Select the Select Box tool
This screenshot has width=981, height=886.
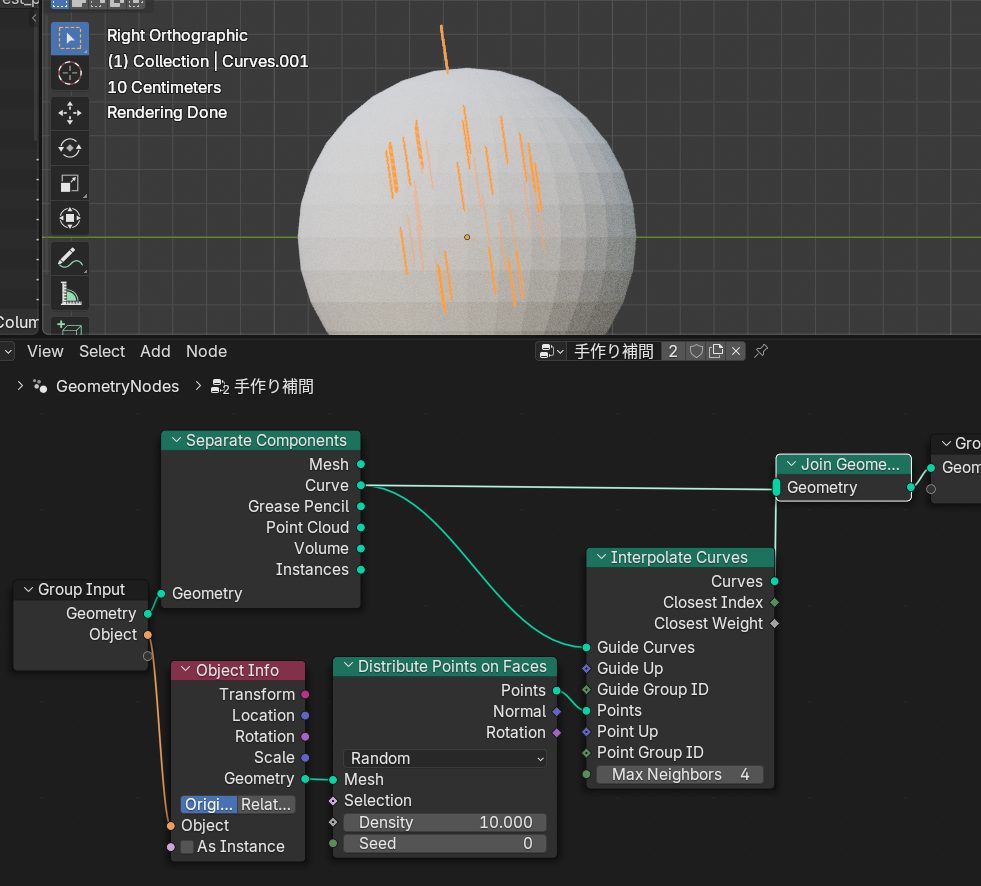[x=69, y=39]
